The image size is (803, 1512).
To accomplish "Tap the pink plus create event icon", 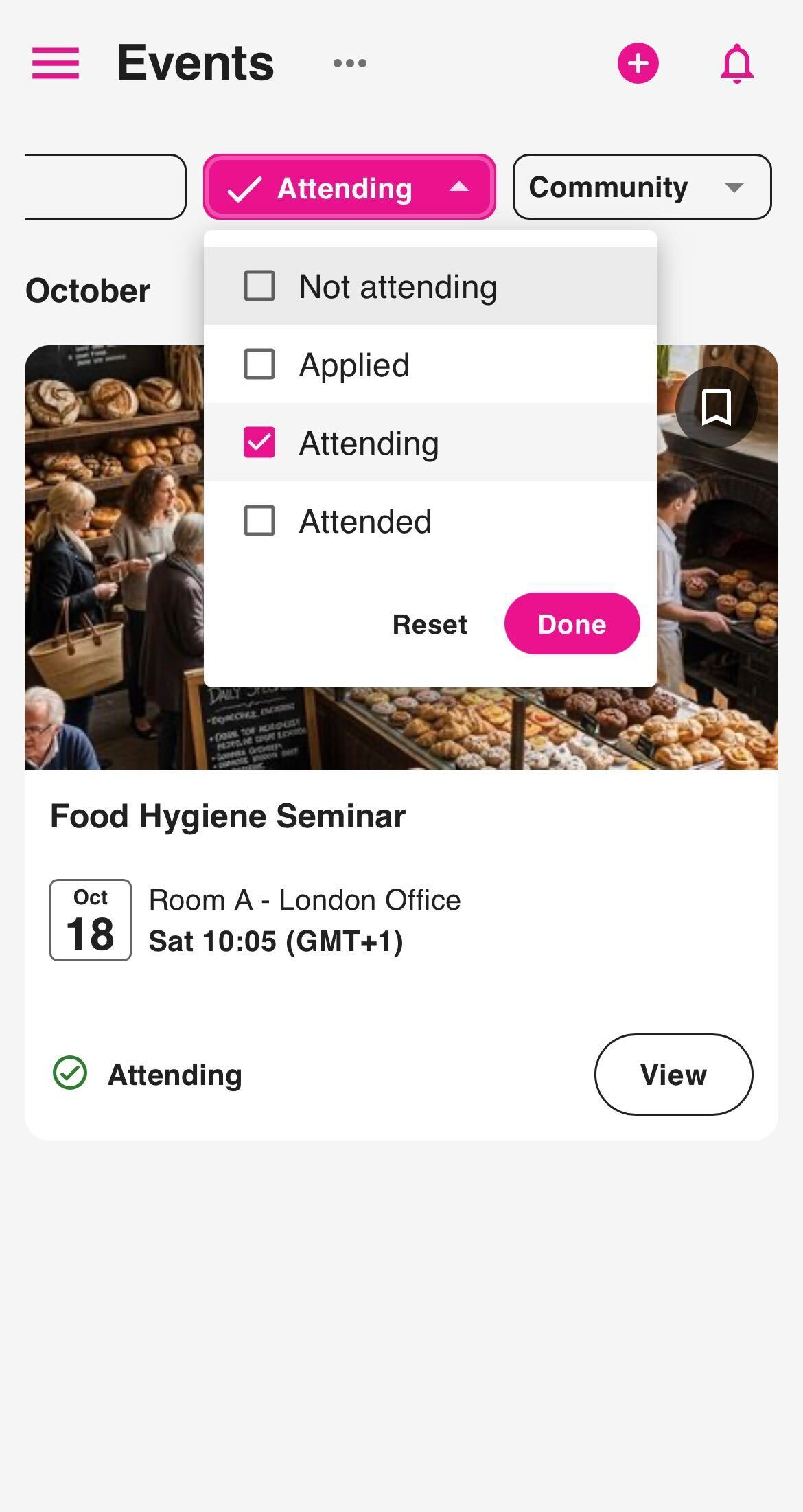I will pos(638,63).
